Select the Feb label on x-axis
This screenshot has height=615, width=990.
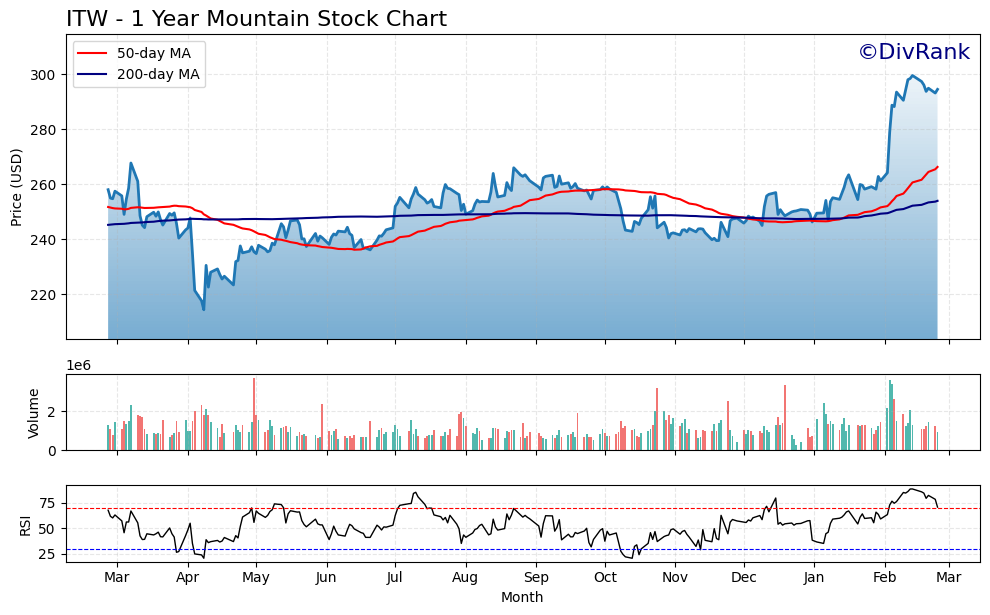(x=884, y=576)
